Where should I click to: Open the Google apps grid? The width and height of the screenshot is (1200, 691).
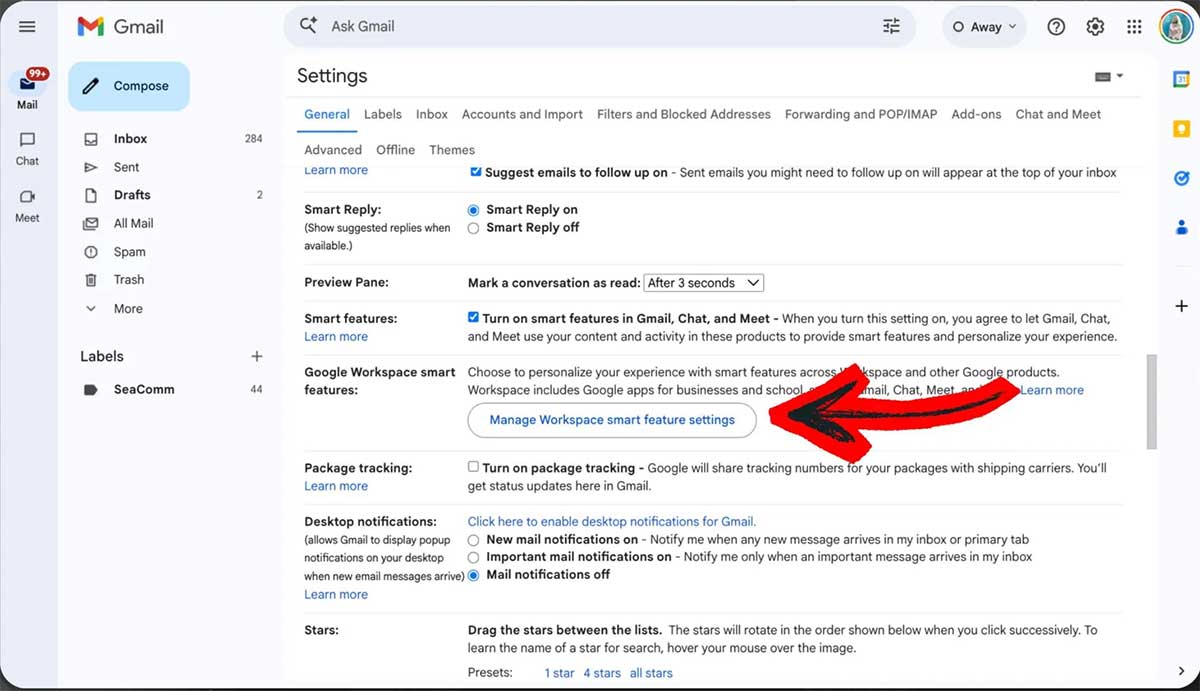point(1134,27)
